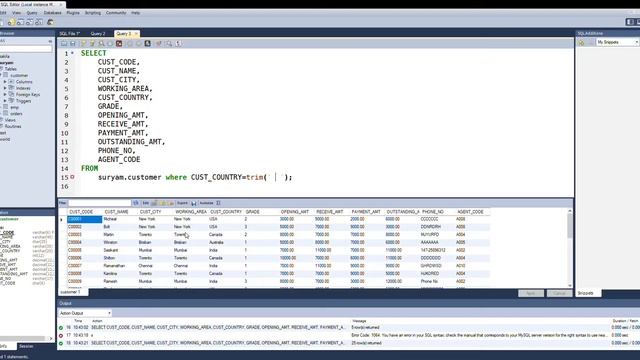Open the Help menu

point(136,13)
